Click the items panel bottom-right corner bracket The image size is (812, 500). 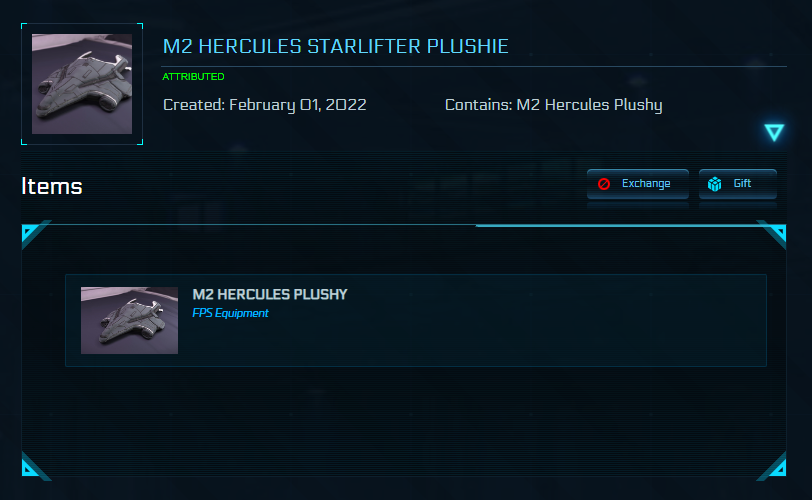(x=774, y=467)
